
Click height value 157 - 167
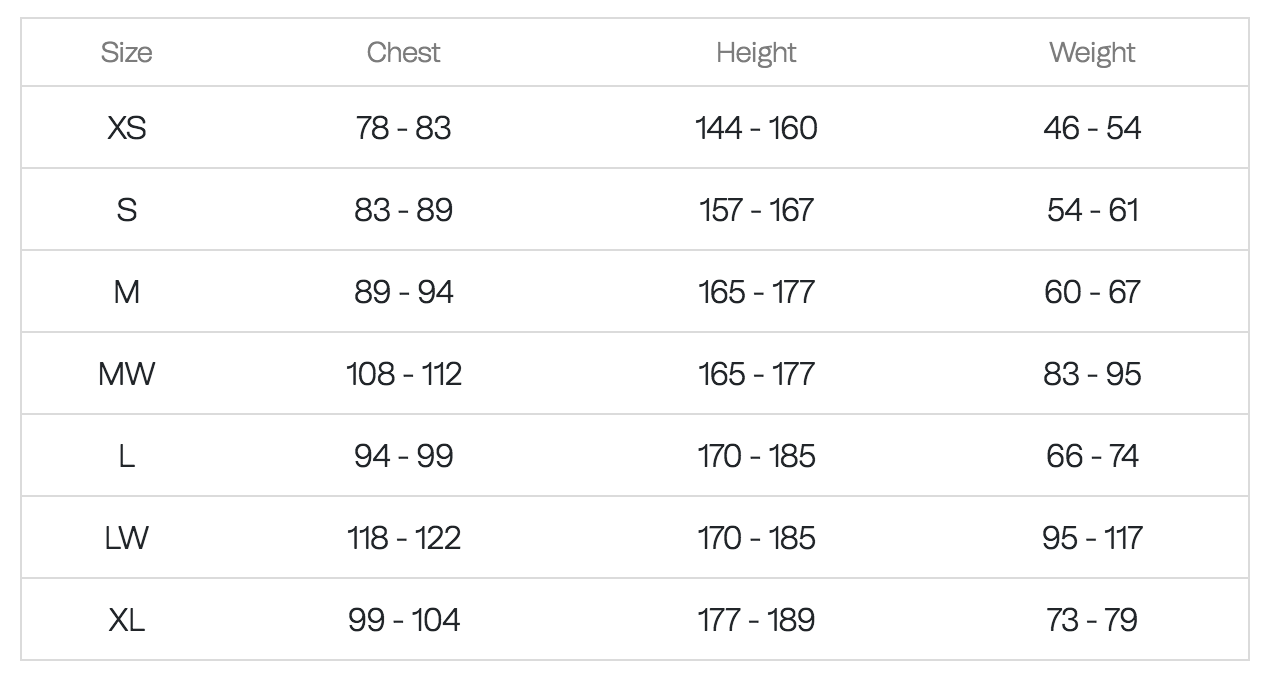point(756,210)
